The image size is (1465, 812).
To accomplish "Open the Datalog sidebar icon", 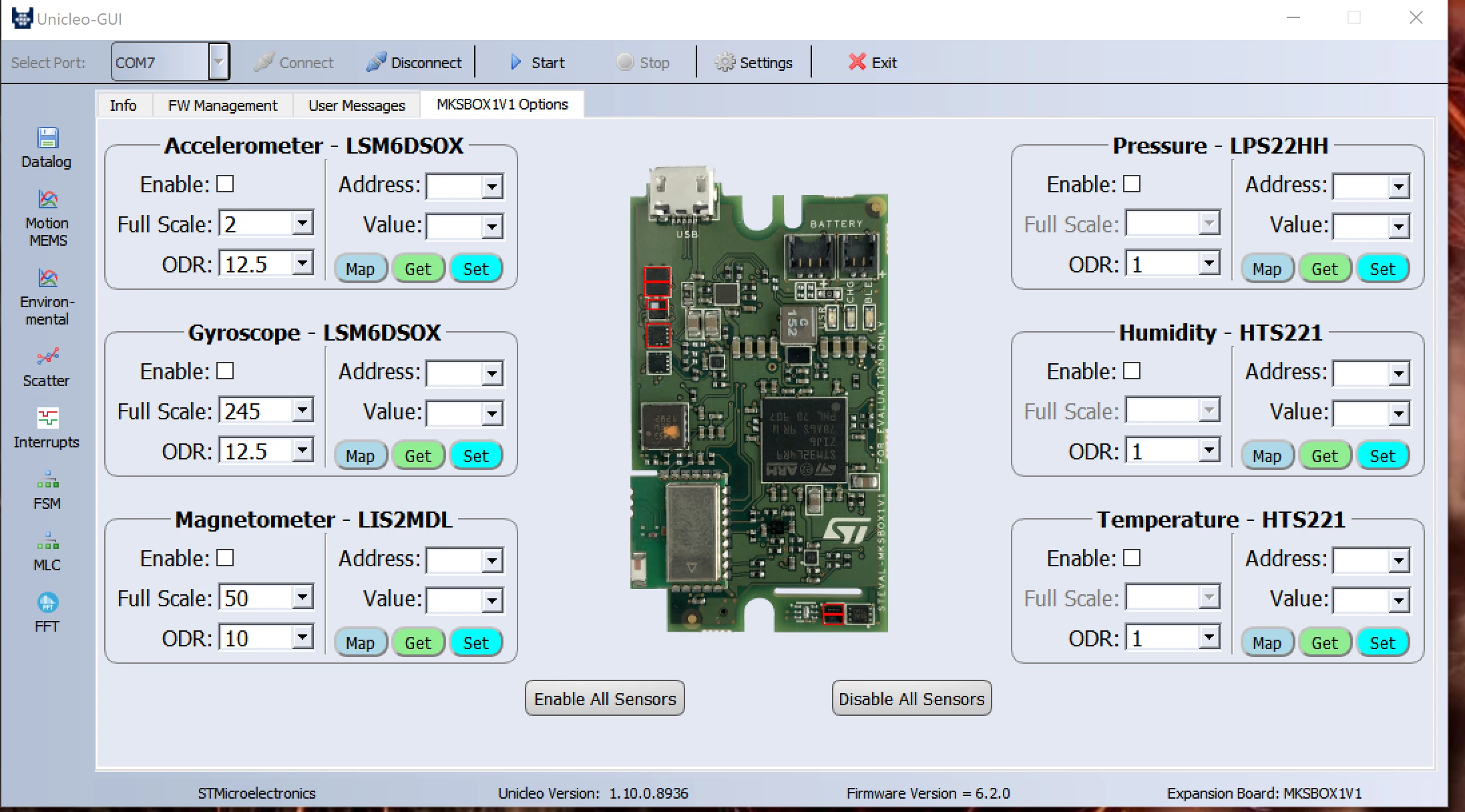I will coord(47,138).
